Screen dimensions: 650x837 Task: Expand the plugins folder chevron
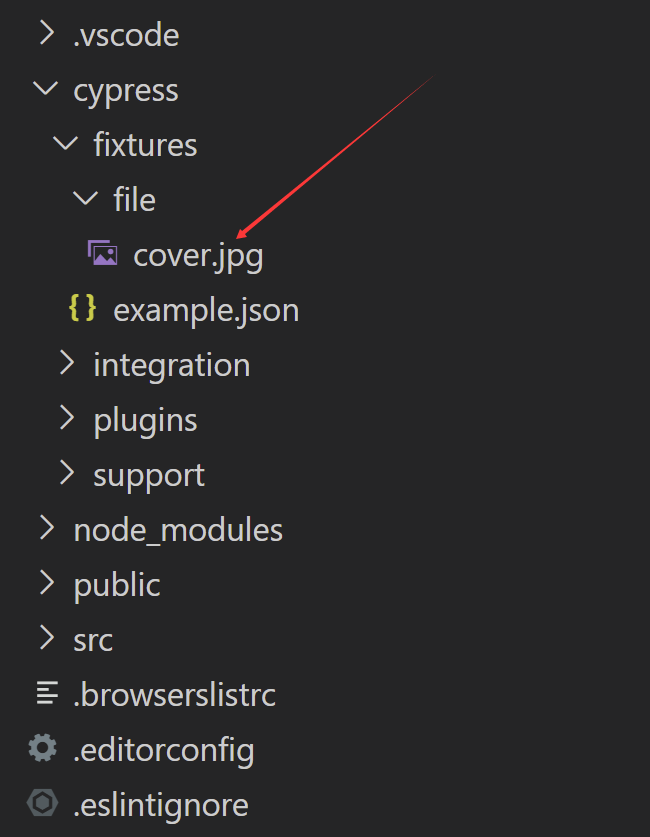[x=67, y=418]
